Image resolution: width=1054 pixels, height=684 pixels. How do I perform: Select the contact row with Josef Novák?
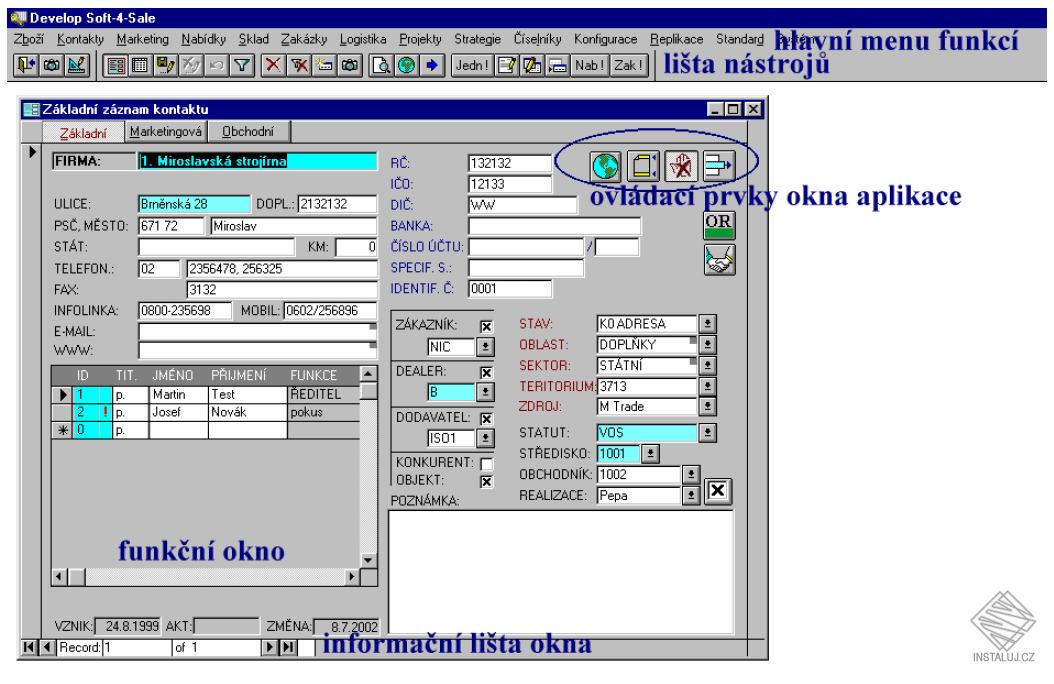[x=206, y=412]
